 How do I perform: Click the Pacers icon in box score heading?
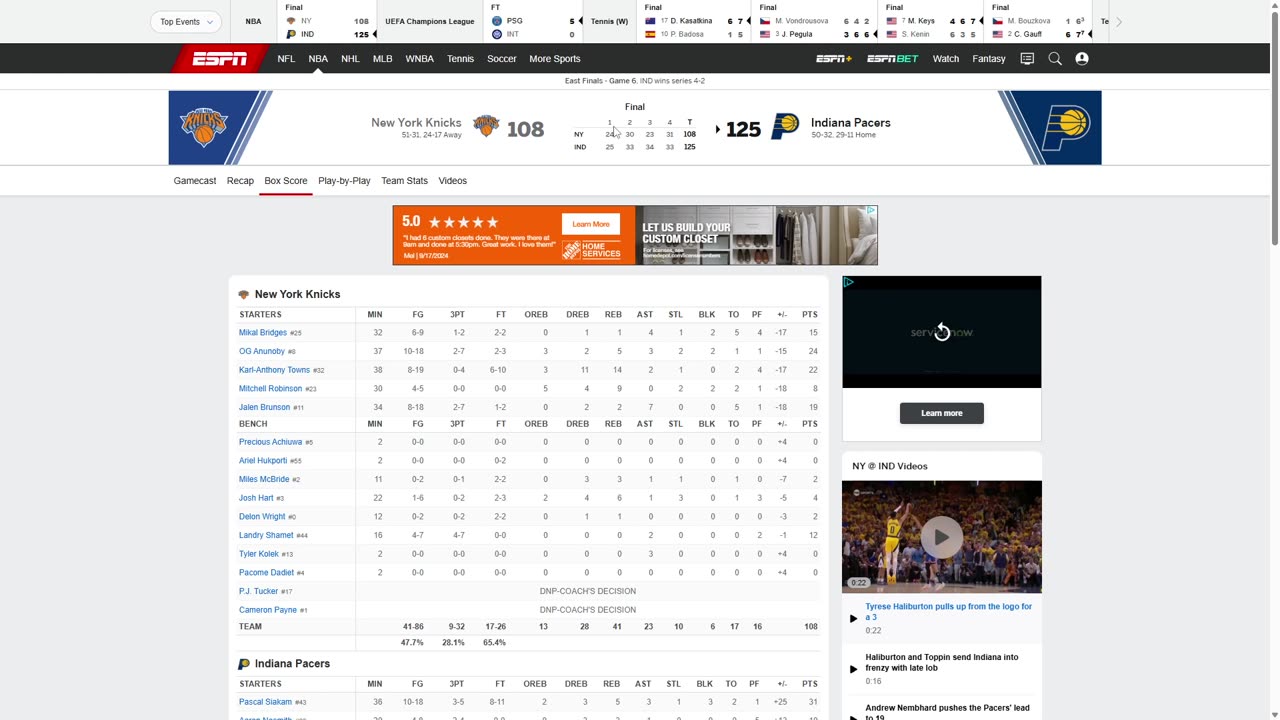(243, 664)
